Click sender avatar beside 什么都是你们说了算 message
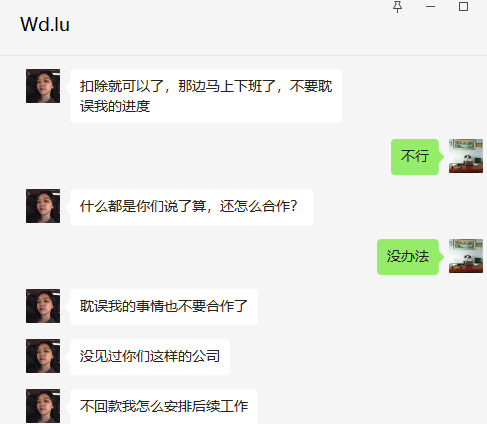The height and width of the screenshot is (424, 487). click(x=43, y=206)
